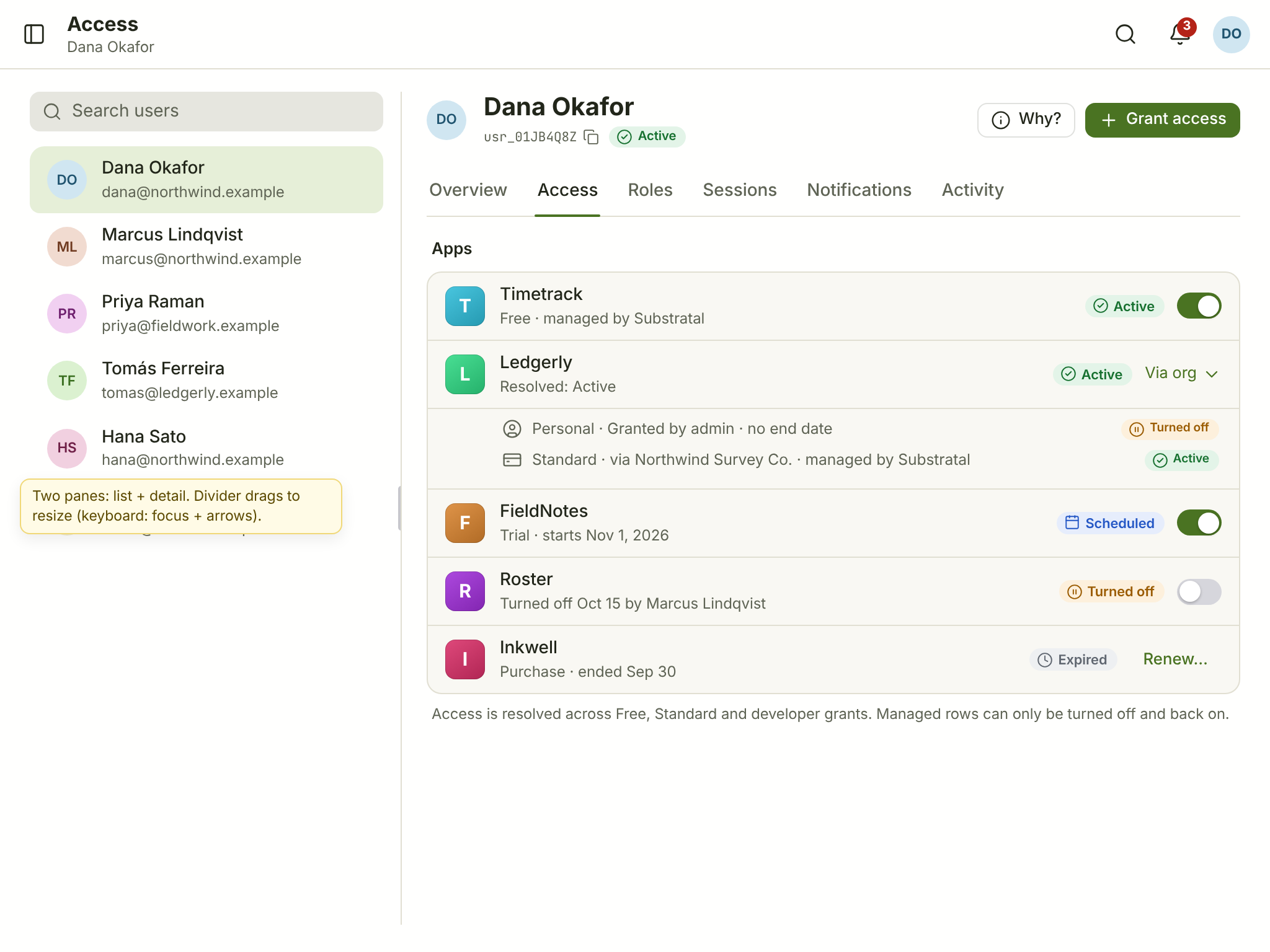The width and height of the screenshot is (1270, 952).
Task: Click Priya Raman's PR avatar
Action: [x=67, y=314]
